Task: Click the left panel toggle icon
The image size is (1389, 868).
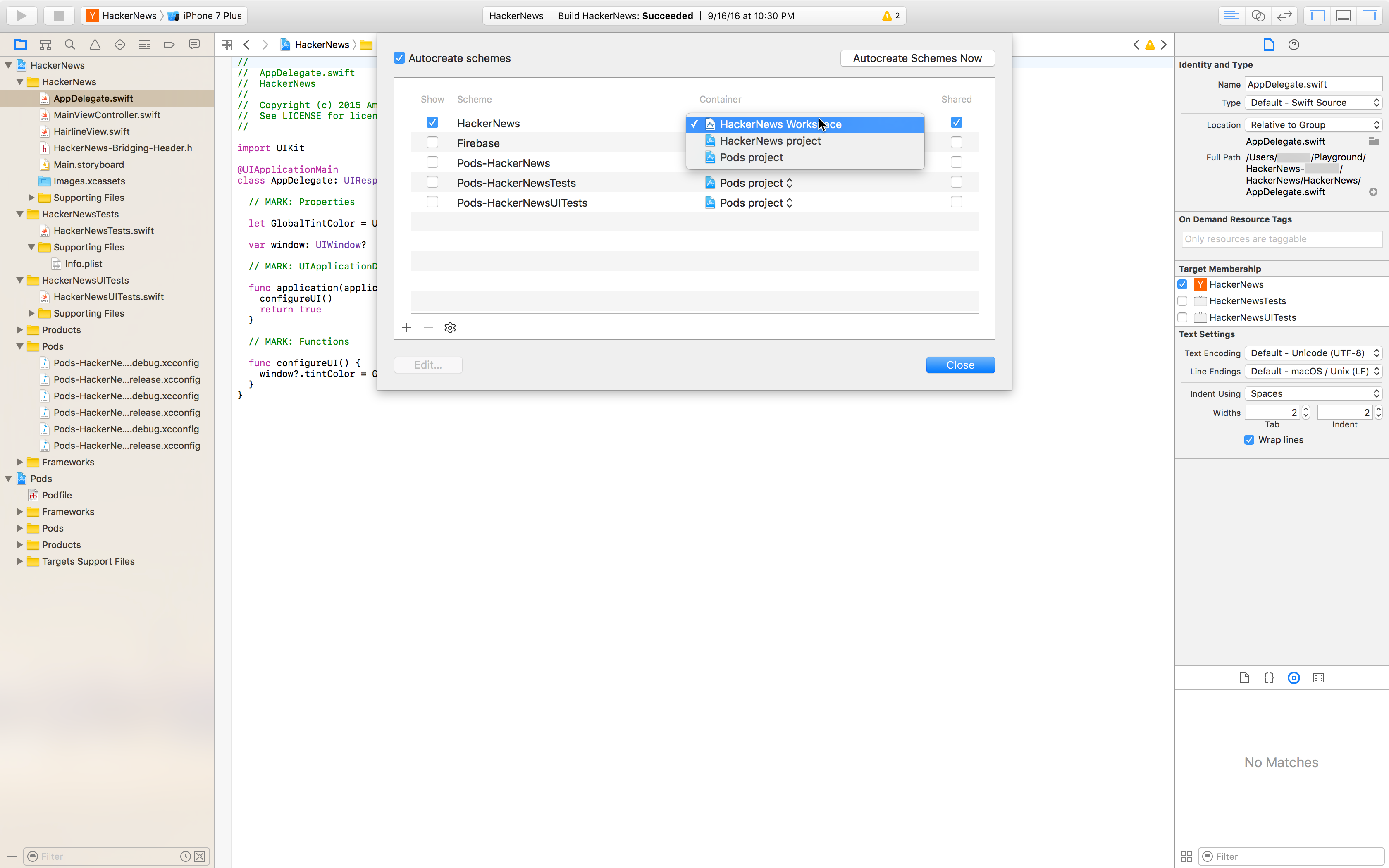Action: 1318,15
